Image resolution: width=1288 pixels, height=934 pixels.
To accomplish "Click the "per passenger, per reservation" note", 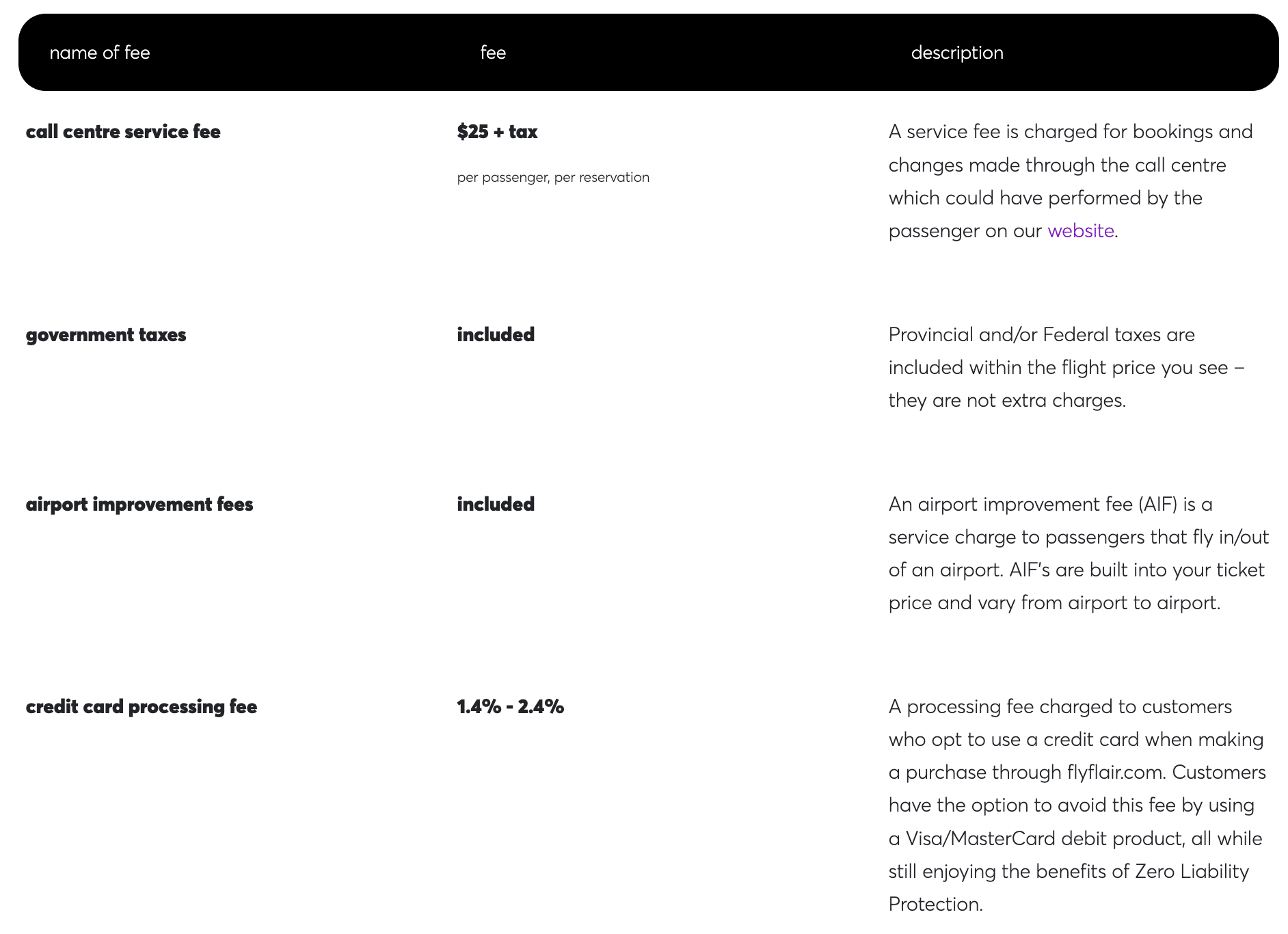I will pos(553,178).
